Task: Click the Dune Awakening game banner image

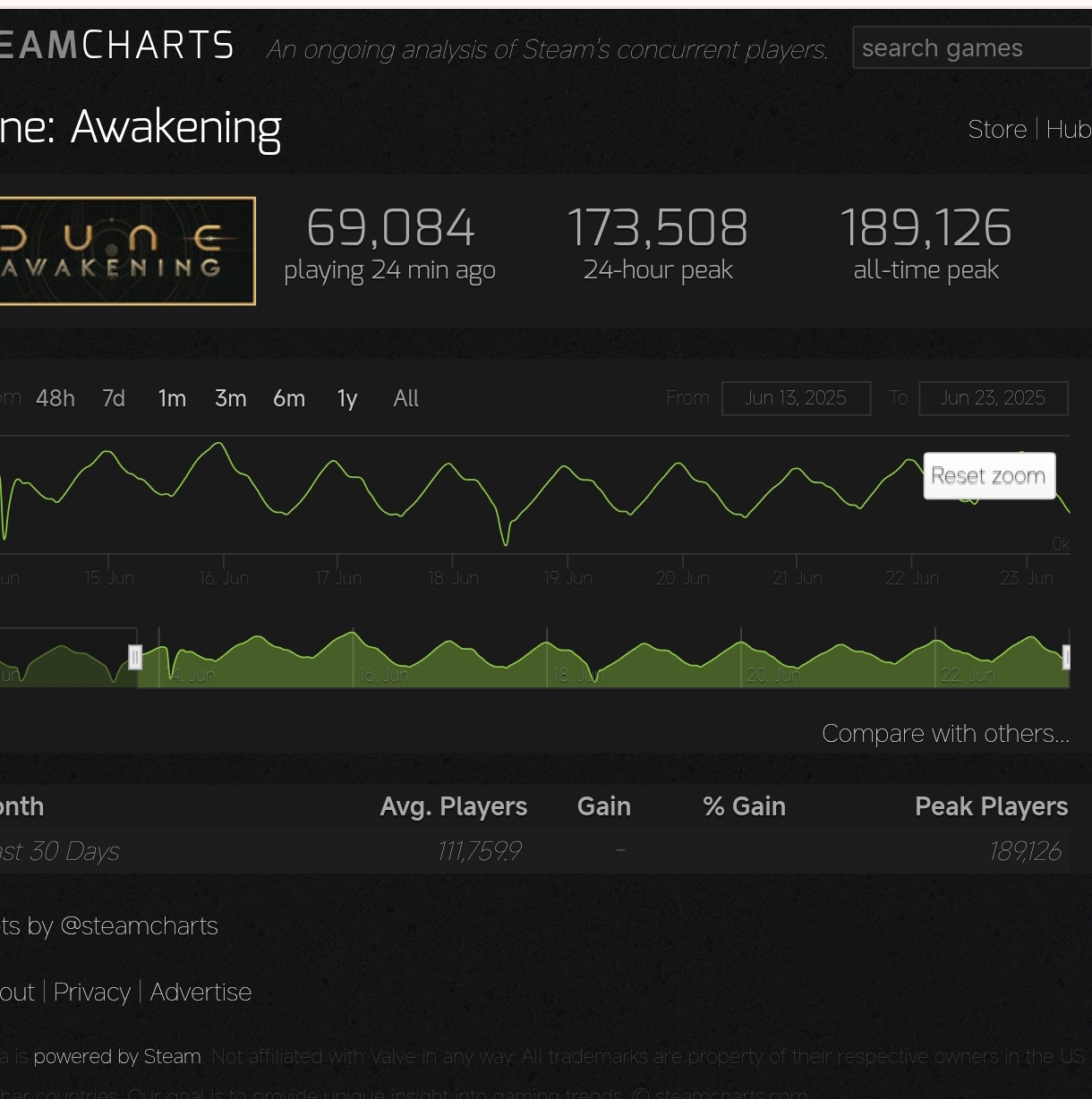Action: click(127, 251)
